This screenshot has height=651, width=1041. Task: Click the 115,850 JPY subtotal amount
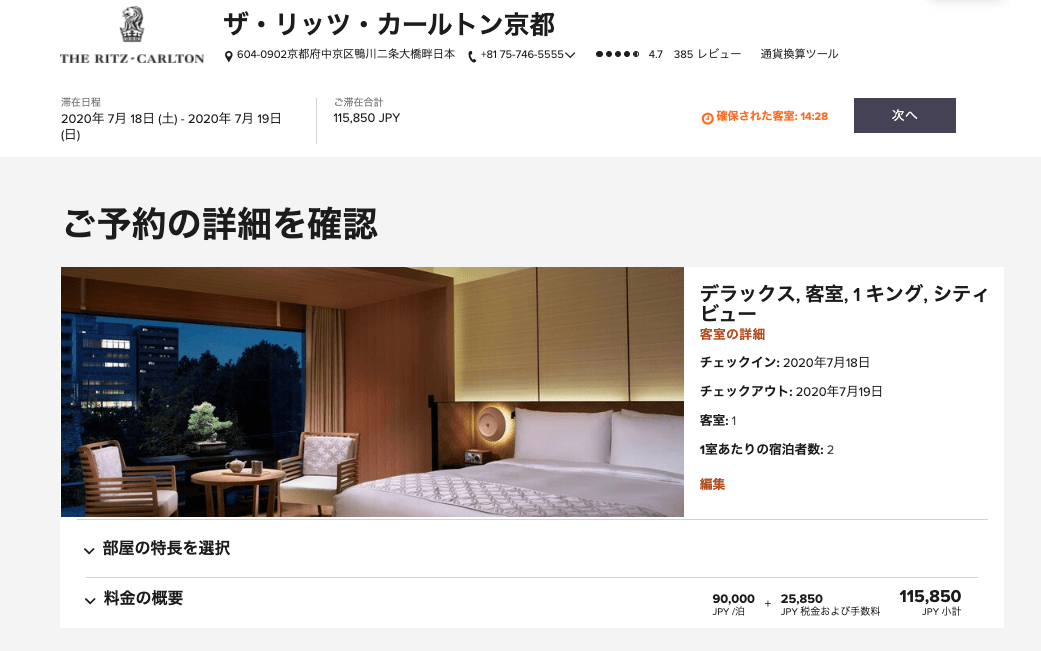pyautogui.click(x=930, y=597)
